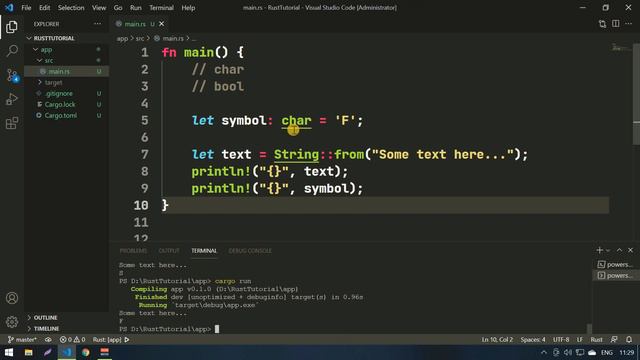Change the LF end-of-line sequence
The width and height of the screenshot is (640, 360).
580,340
